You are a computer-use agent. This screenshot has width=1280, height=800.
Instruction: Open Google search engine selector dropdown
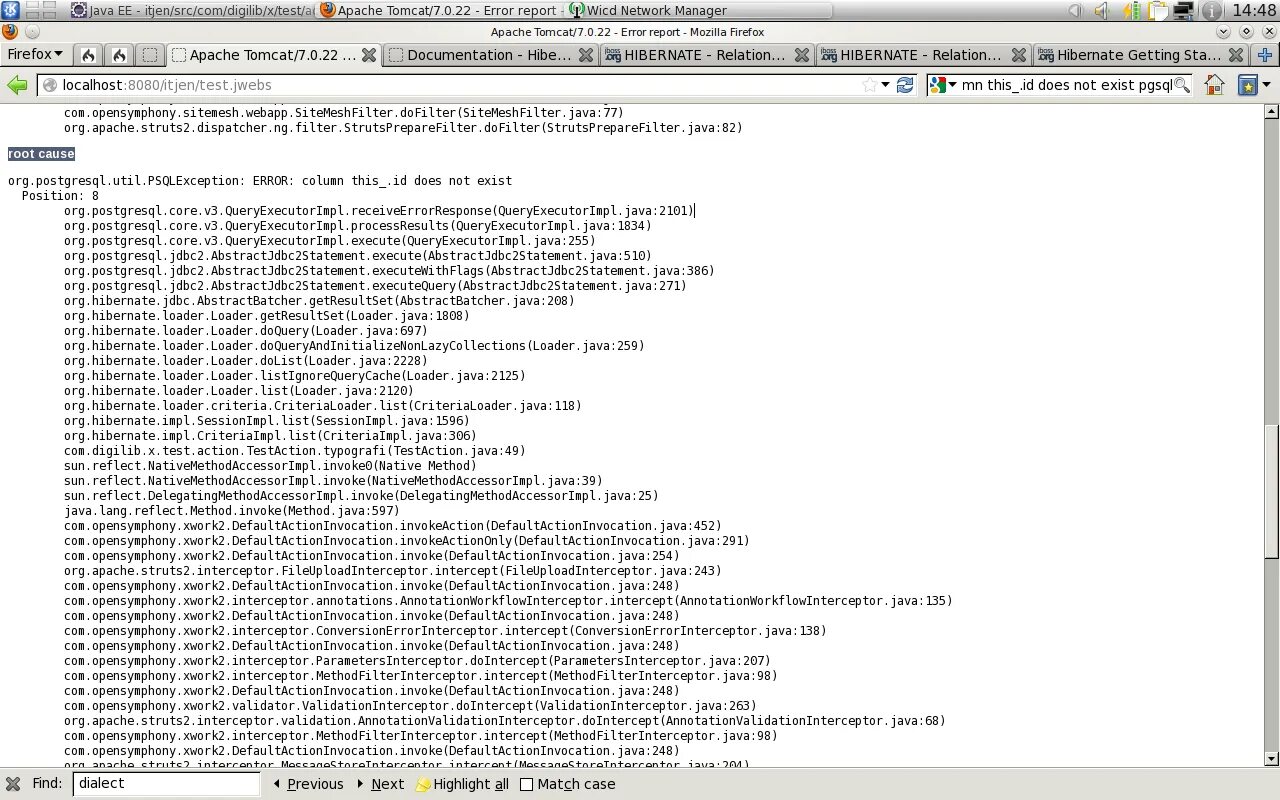click(943, 85)
